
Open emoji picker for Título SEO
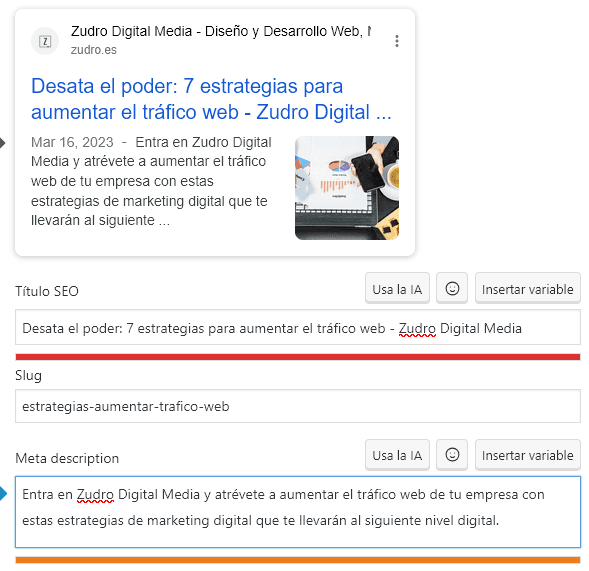(452, 289)
